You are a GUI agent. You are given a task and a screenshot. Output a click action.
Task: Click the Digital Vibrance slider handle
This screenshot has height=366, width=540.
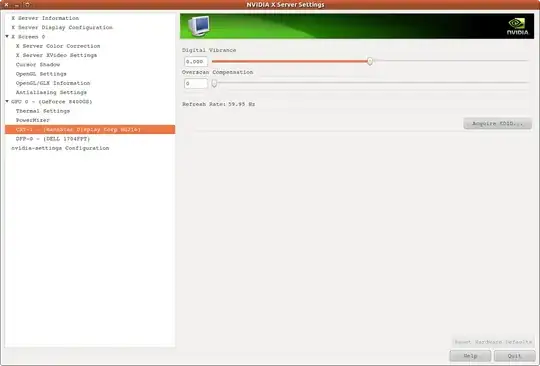370,61
